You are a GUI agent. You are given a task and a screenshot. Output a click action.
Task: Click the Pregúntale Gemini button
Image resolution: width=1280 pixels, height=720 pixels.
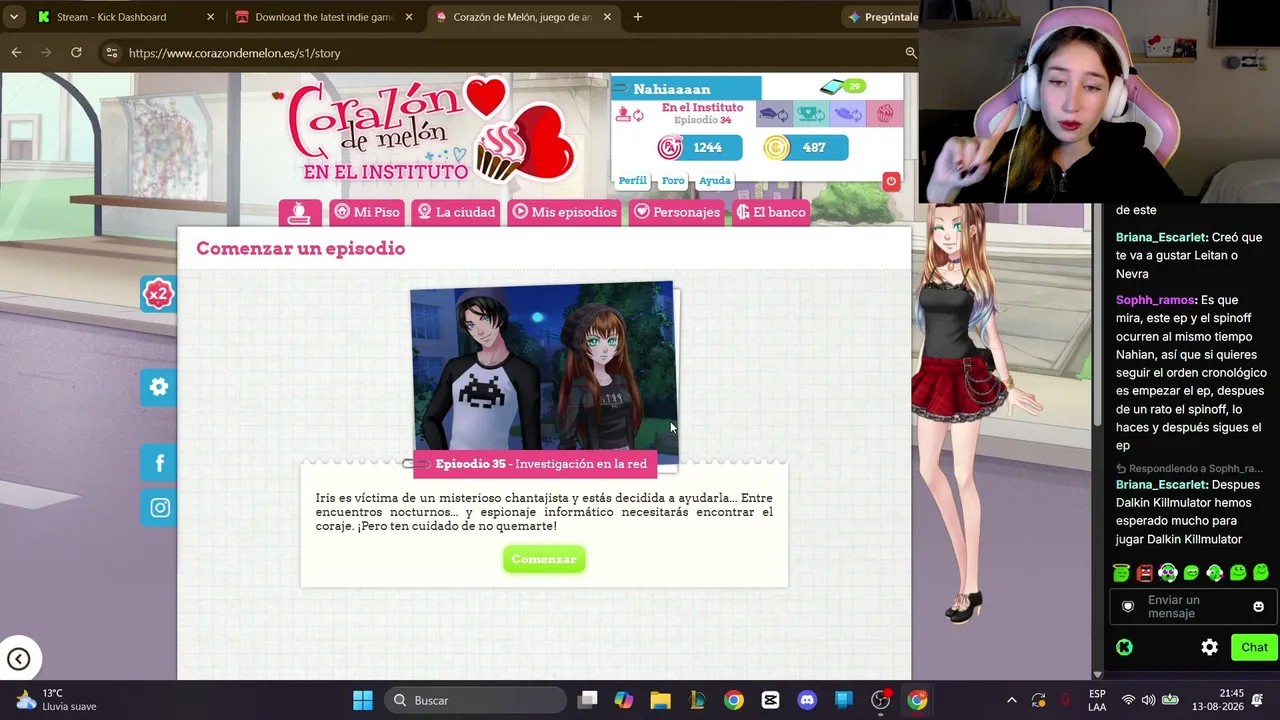click(x=883, y=17)
